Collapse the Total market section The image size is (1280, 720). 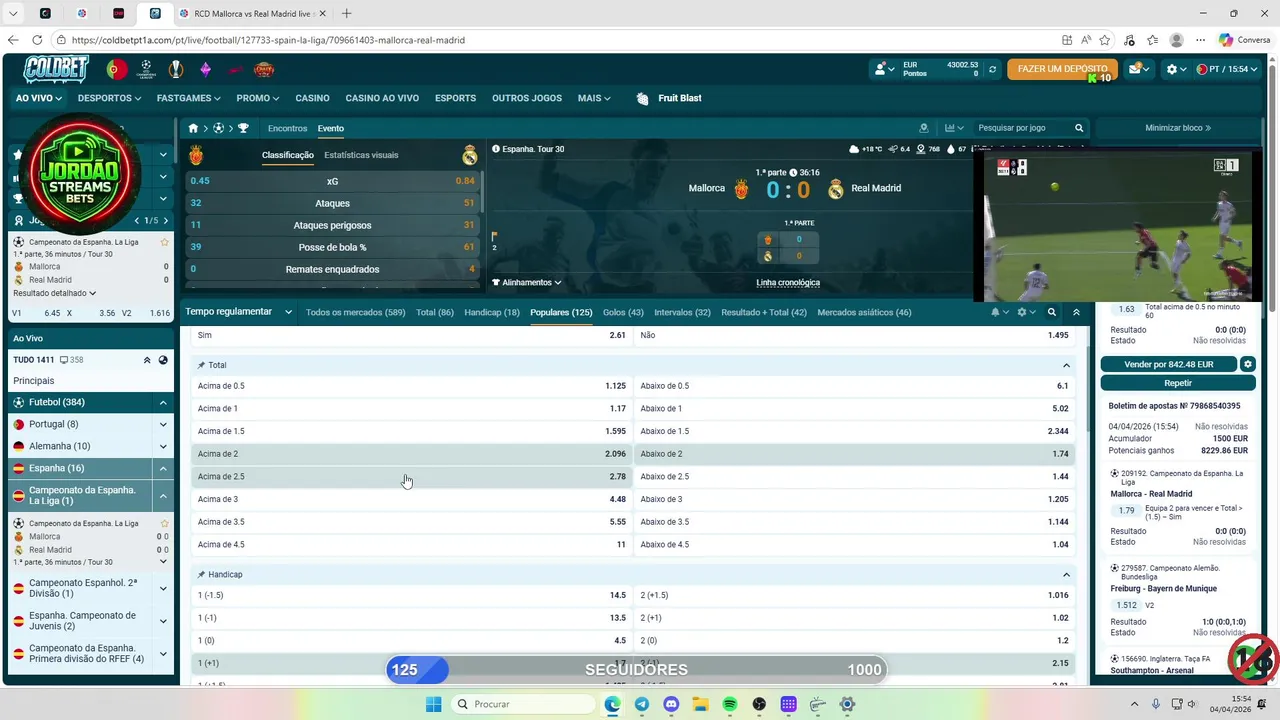pos(1066,366)
